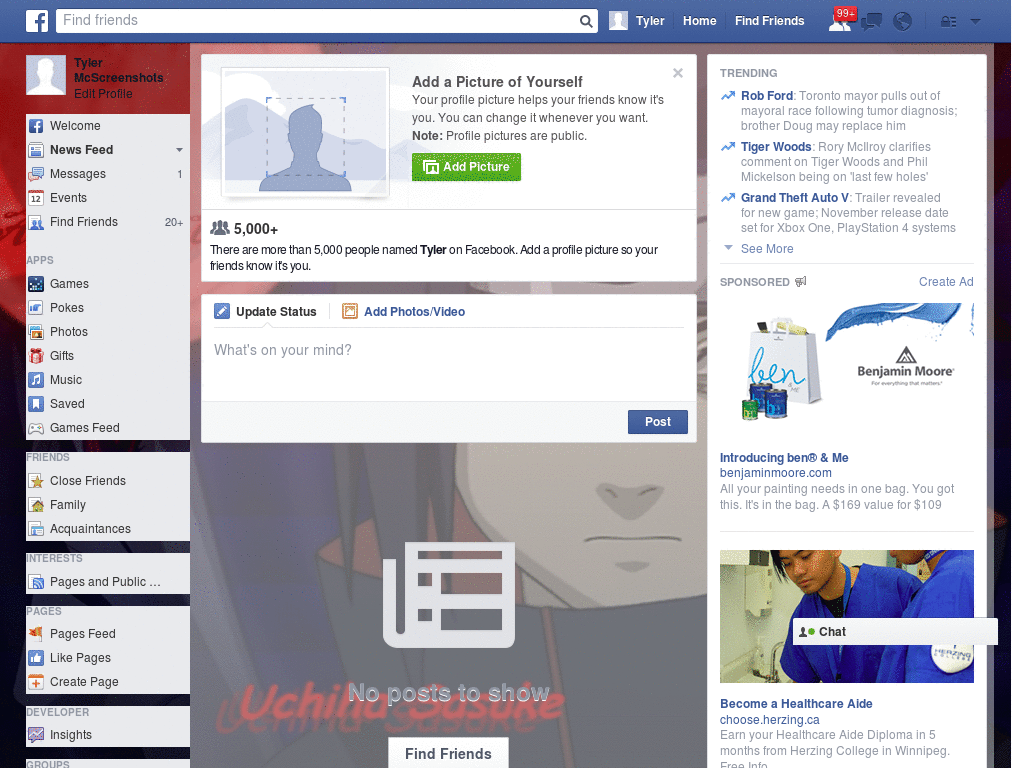Open Tyler profile name in top bar
1024x768 pixels.
pos(650,21)
